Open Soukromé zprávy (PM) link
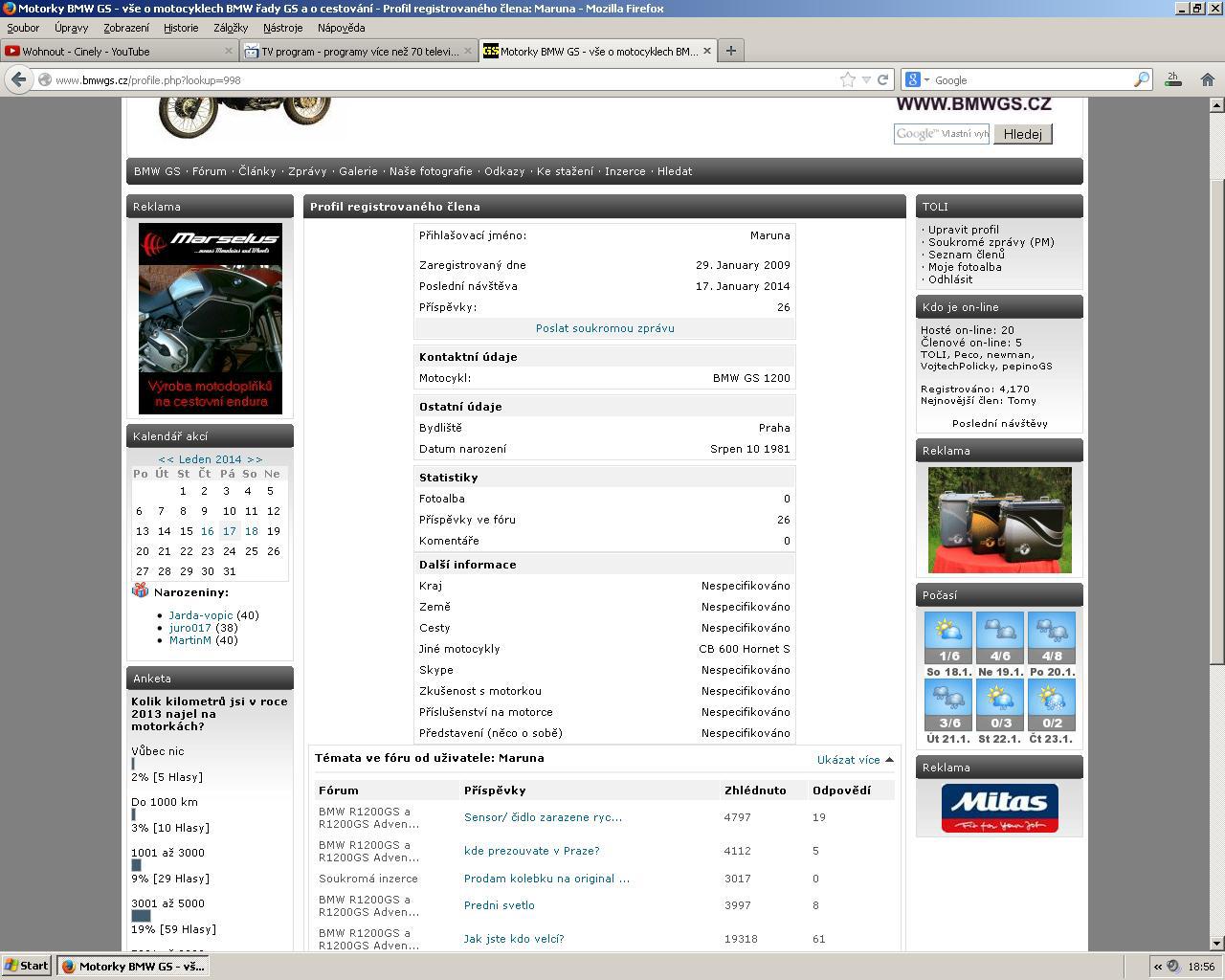The height and width of the screenshot is (980, 1225). 991,242
